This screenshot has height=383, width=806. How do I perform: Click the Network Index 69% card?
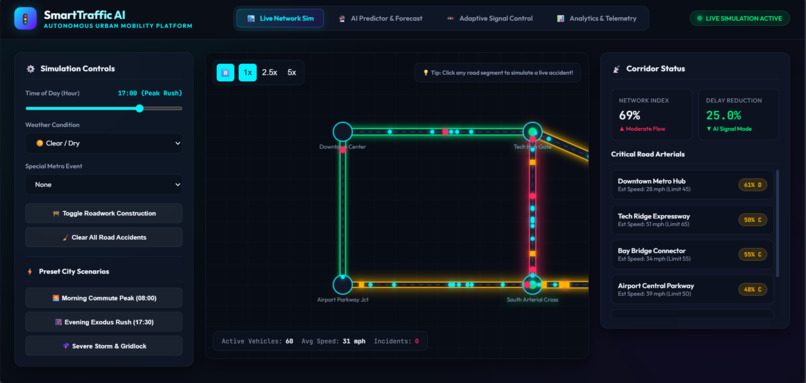[x=651, y=115]
